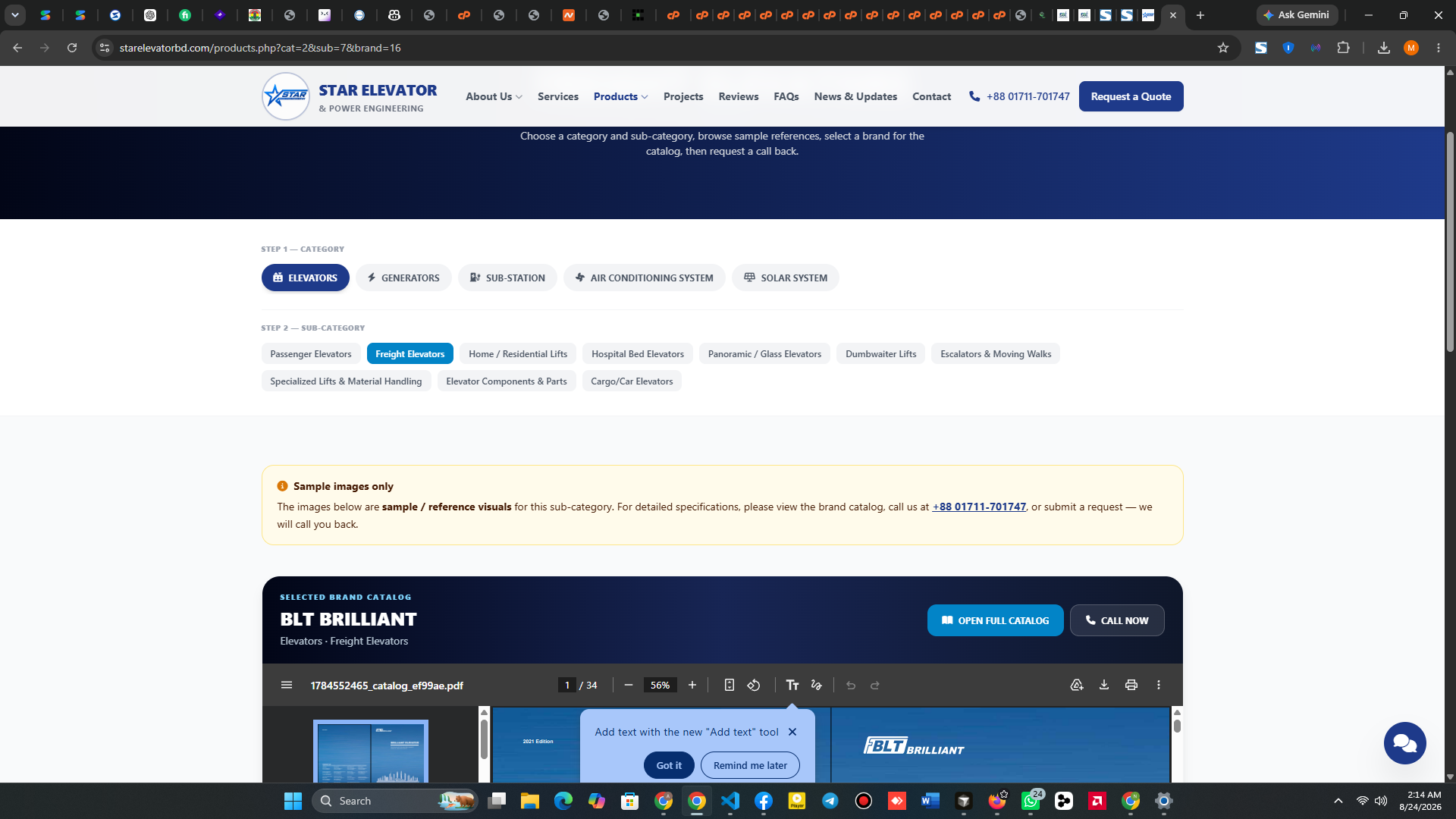
Task: Choose the Panoramic / Glass Elevators sub-category
Action: point(764,354)
